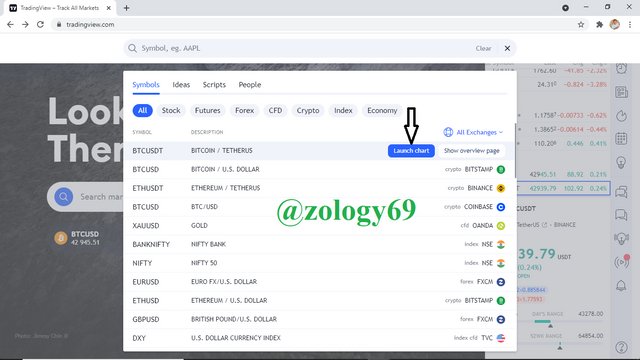Screen dimensions: 640x360
Task: Reload the page in Chrome
Action: (x=40, y=24)
